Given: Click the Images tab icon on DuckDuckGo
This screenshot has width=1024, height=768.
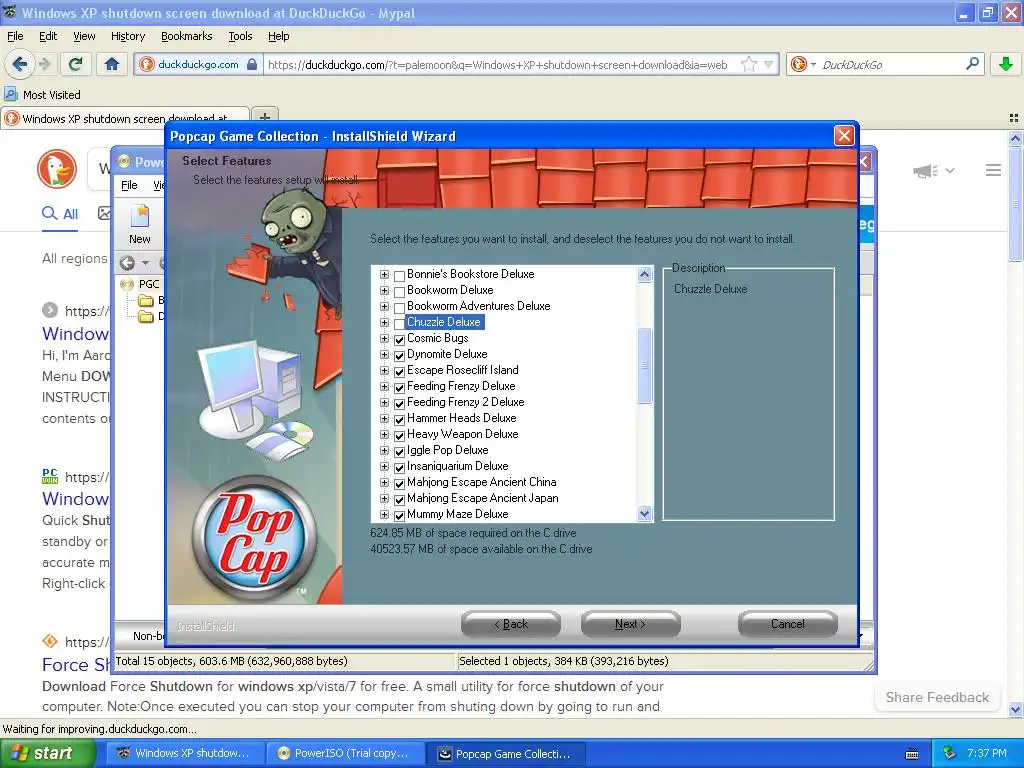Looking at the screenshot, I should [x=104, y=213].
